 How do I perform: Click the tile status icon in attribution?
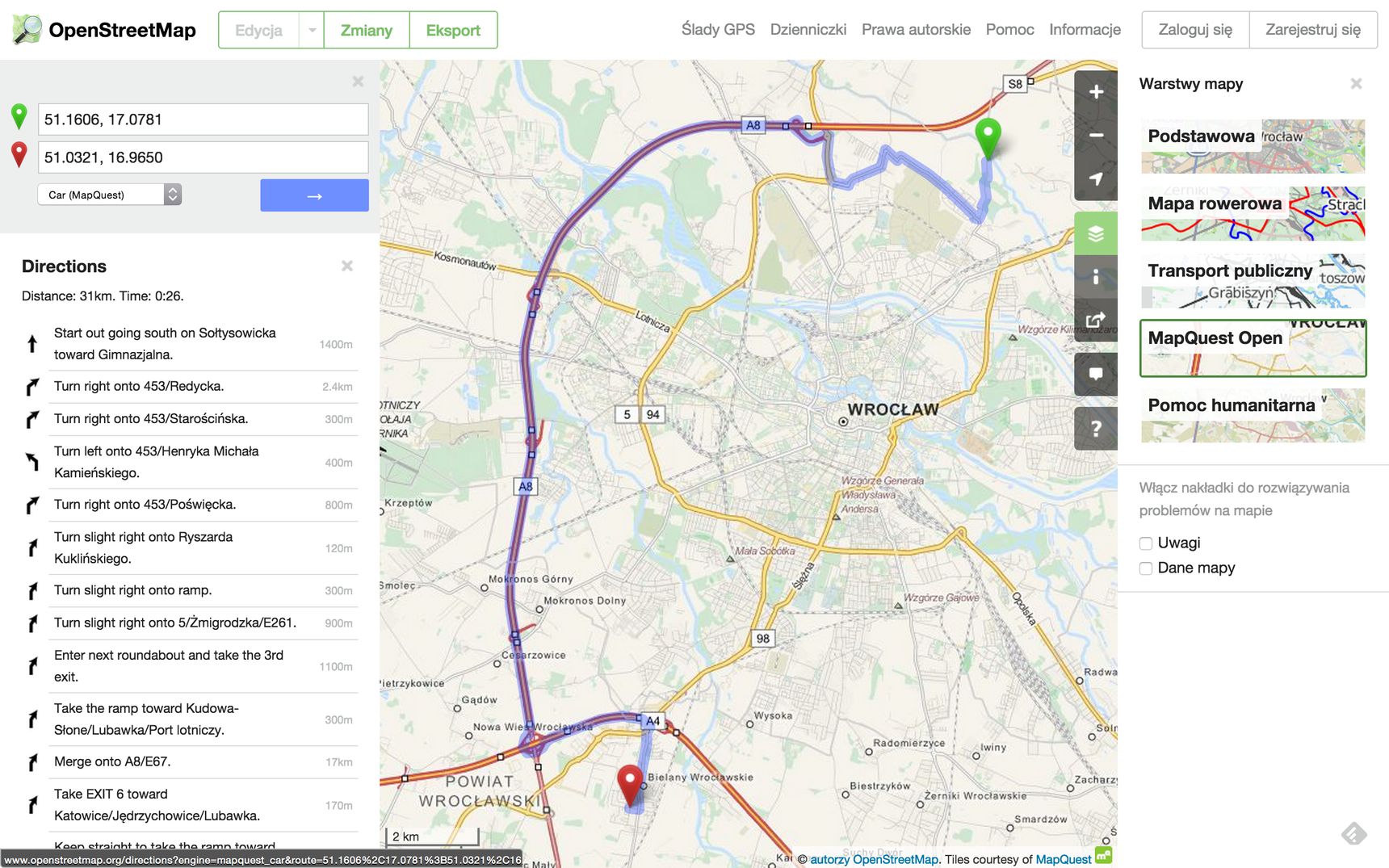point(1103,856)
